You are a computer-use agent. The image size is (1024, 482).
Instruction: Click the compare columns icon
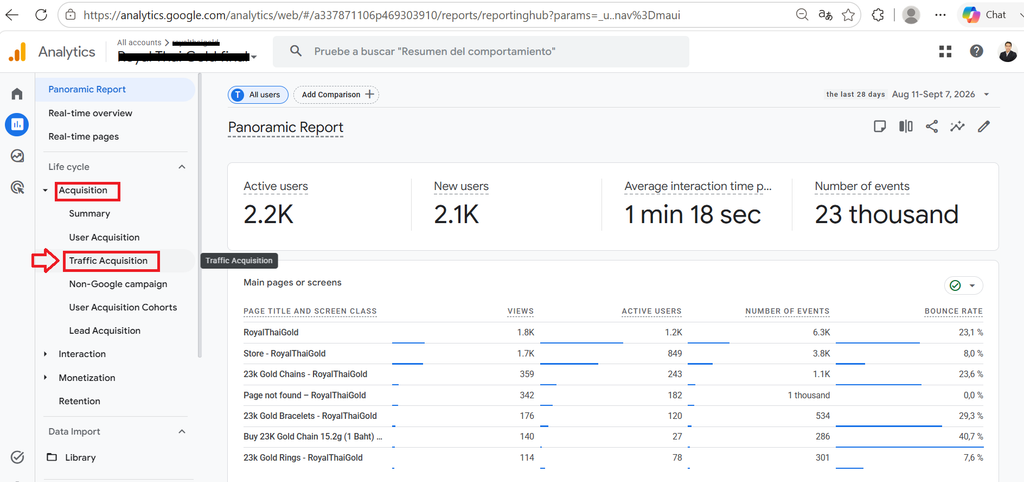906,127
